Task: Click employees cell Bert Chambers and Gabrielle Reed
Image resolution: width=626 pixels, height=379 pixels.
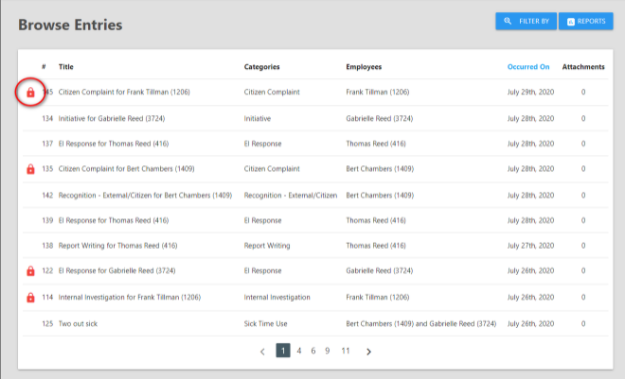Action: pos(421,323)
